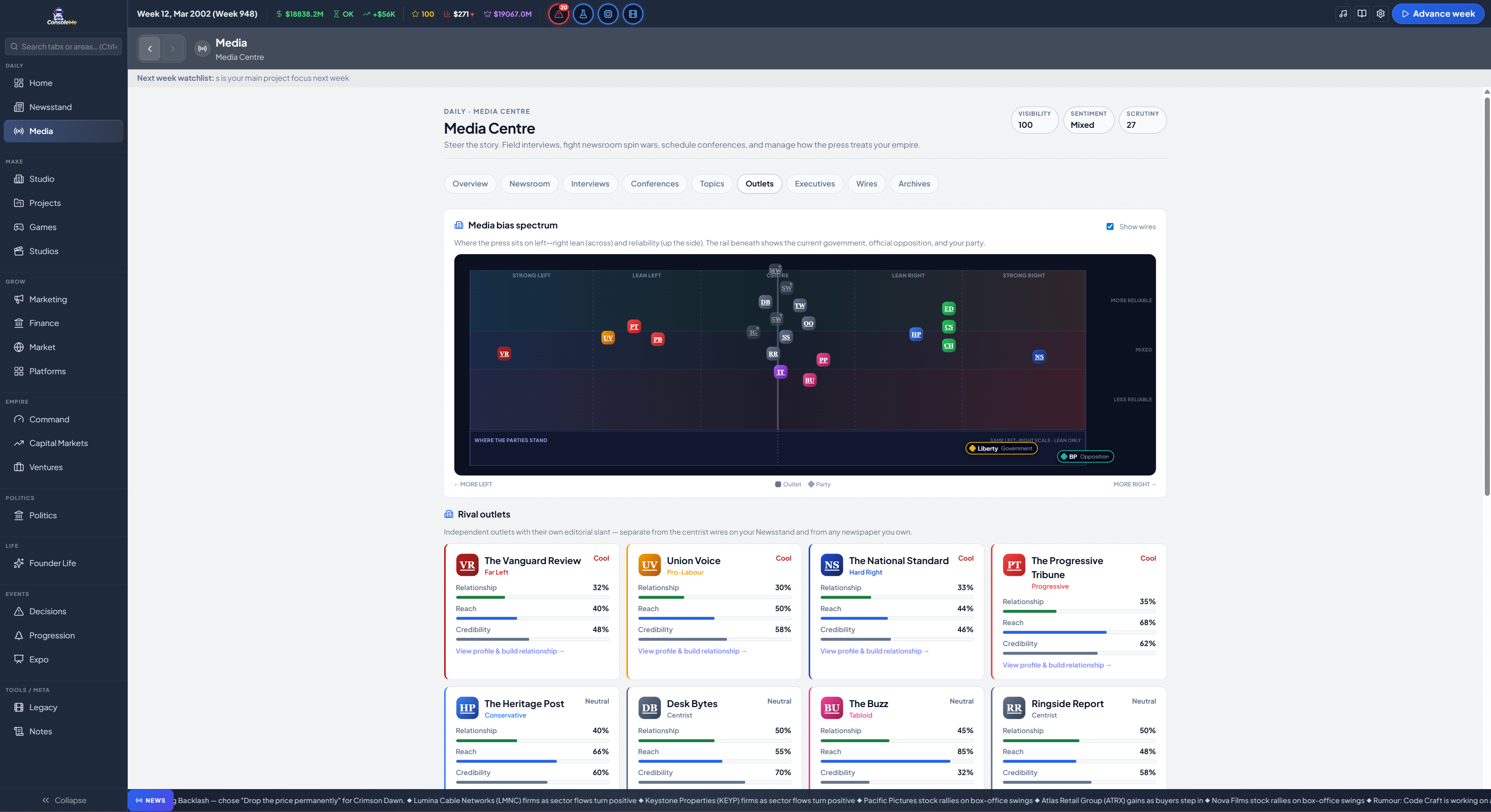Screen dimensions: 1491x812
Task: Click the Sentiment Mixed stat pill
Action: pos(1088,120)
